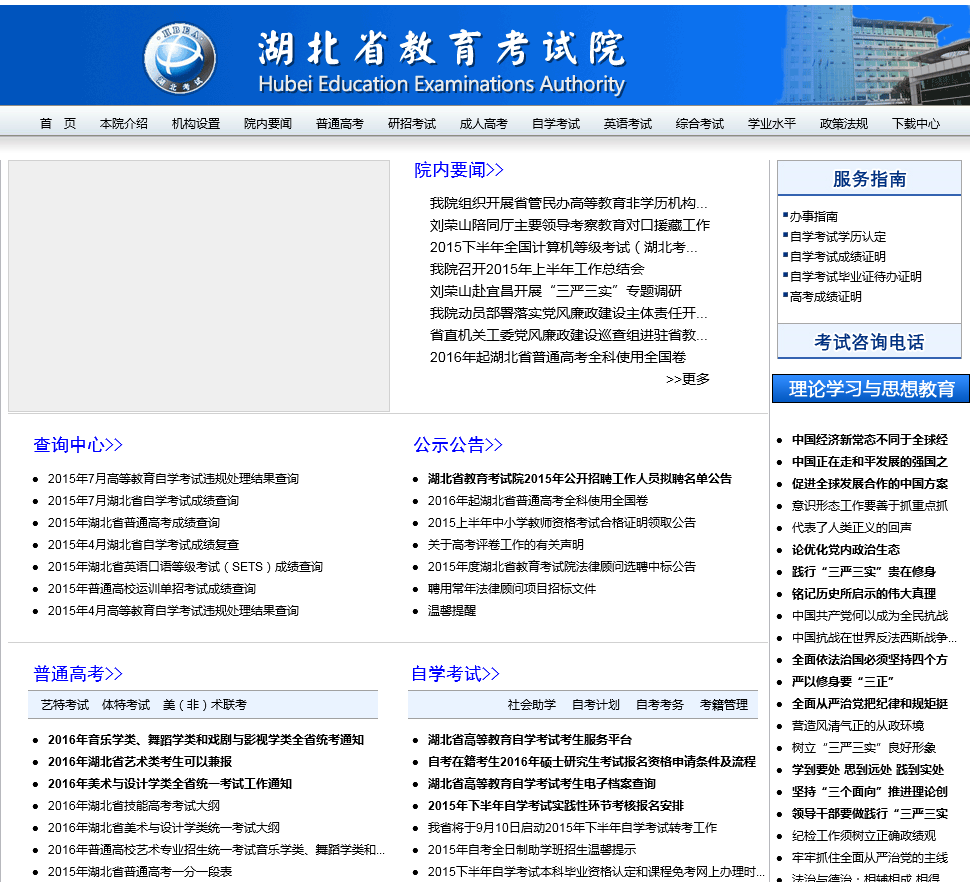The image size is (970, 882).
Task: Open news 我院动员部署落实党风廉政建设主体责任
Action: click(569, 313)
